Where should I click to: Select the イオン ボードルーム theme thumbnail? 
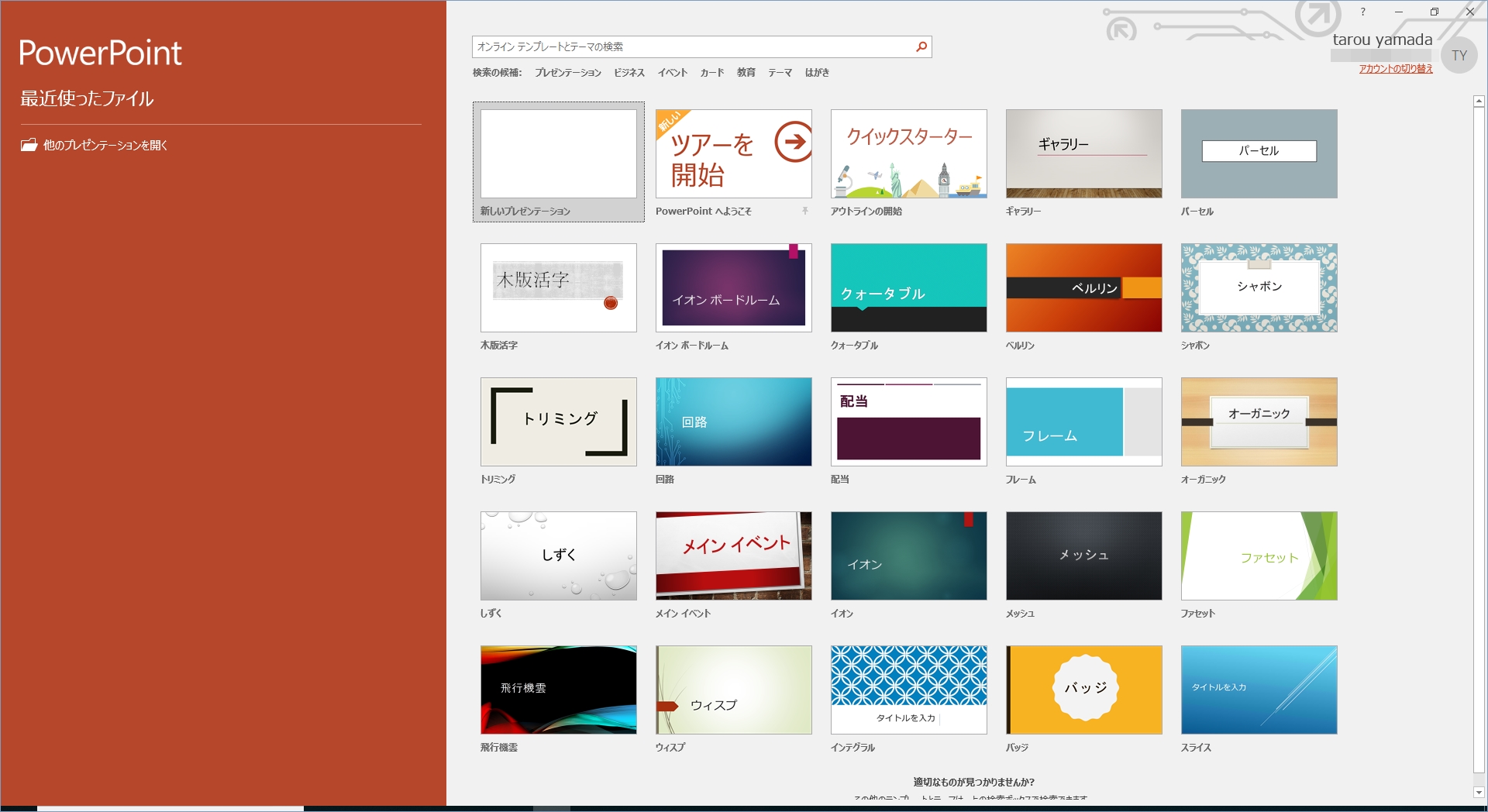(x=734, y=288)
